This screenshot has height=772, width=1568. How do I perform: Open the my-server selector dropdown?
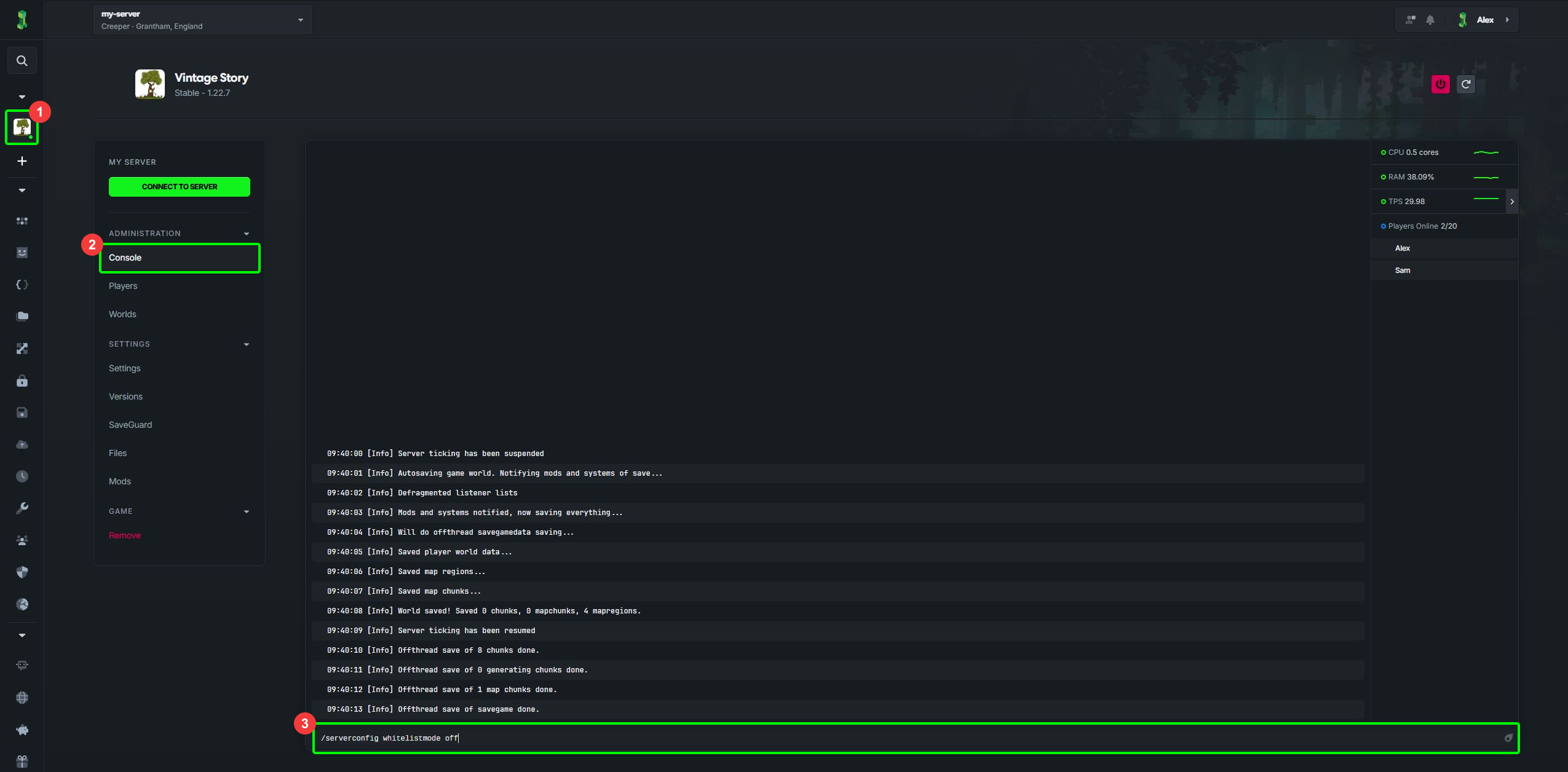[203, 20]
